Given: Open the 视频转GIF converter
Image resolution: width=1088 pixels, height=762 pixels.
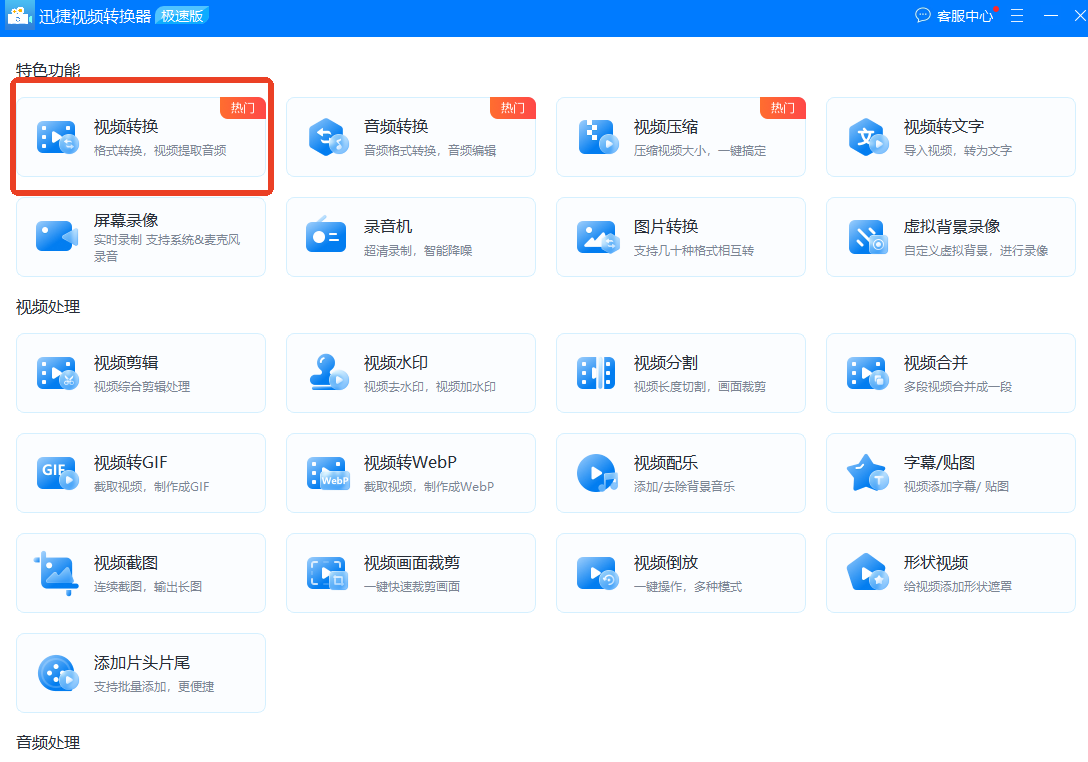Looking at the screenshot, I should (x=140, y=473).
